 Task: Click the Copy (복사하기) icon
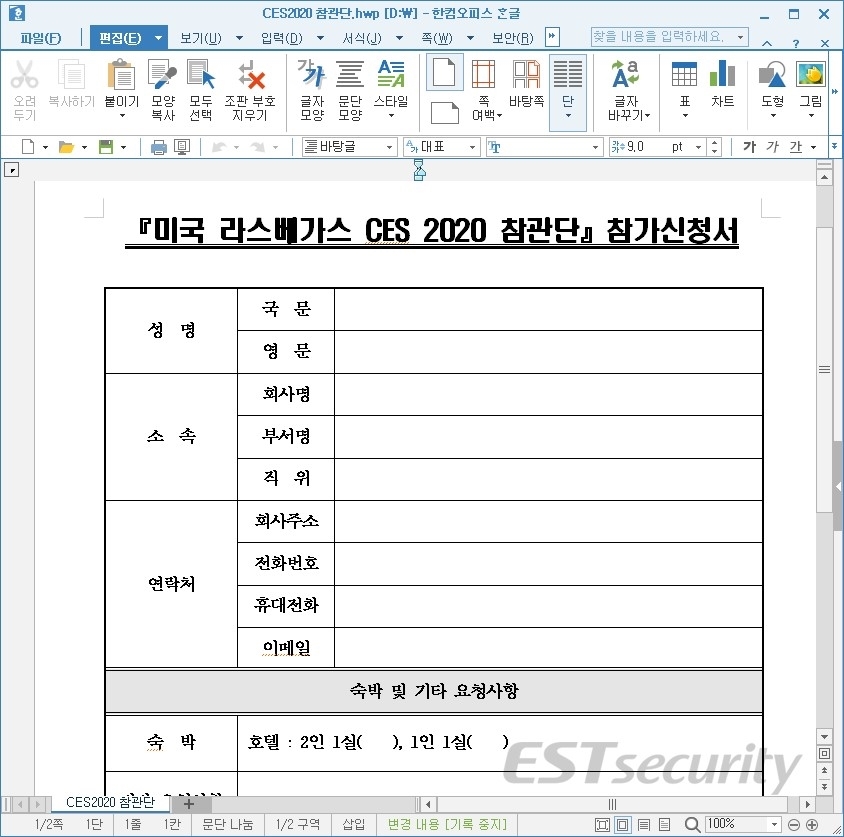point(71,75)
